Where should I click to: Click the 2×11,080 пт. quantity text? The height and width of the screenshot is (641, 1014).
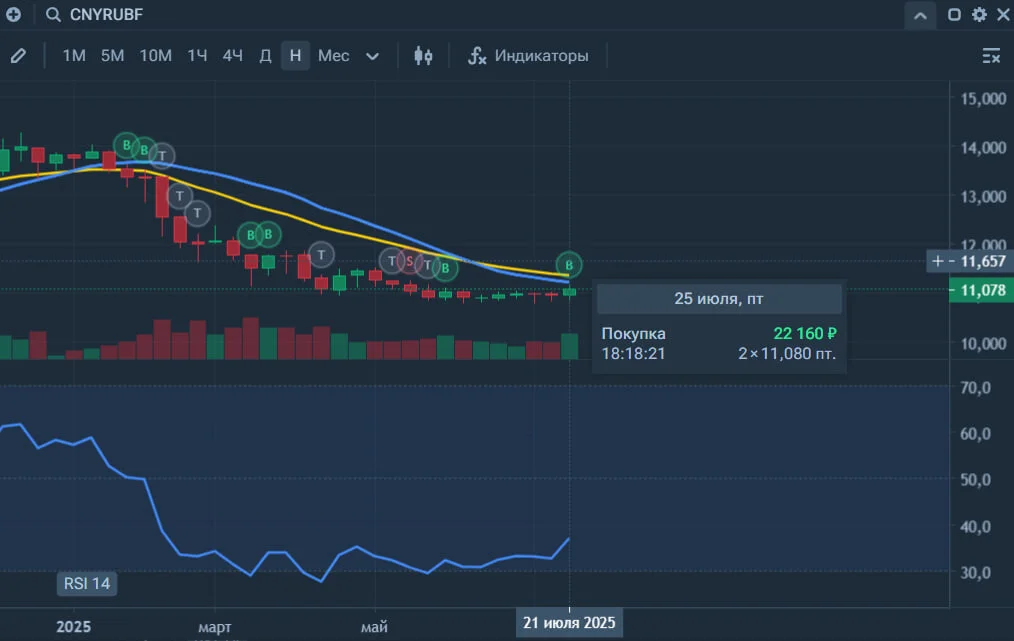click(787, 354)
